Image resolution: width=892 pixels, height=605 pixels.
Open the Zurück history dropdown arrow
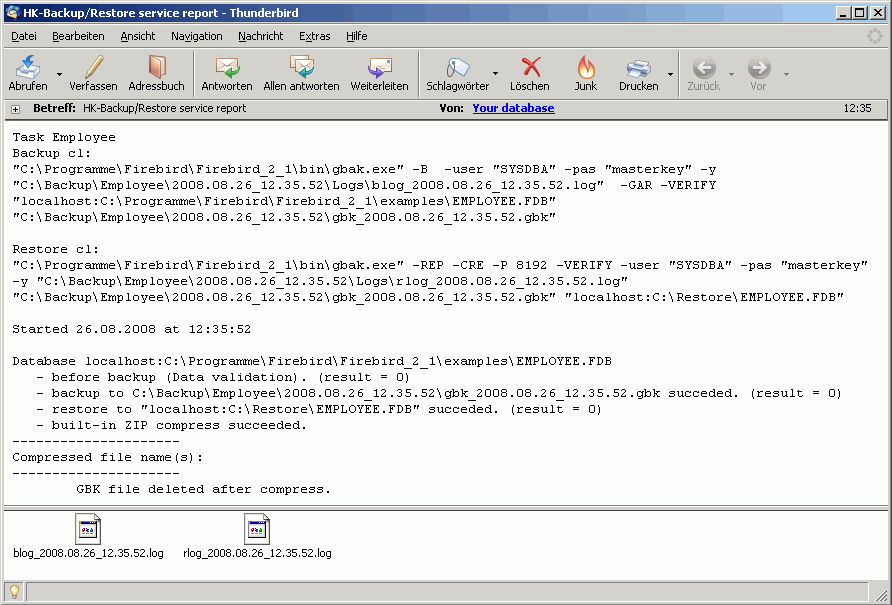(x=732, y=74)
